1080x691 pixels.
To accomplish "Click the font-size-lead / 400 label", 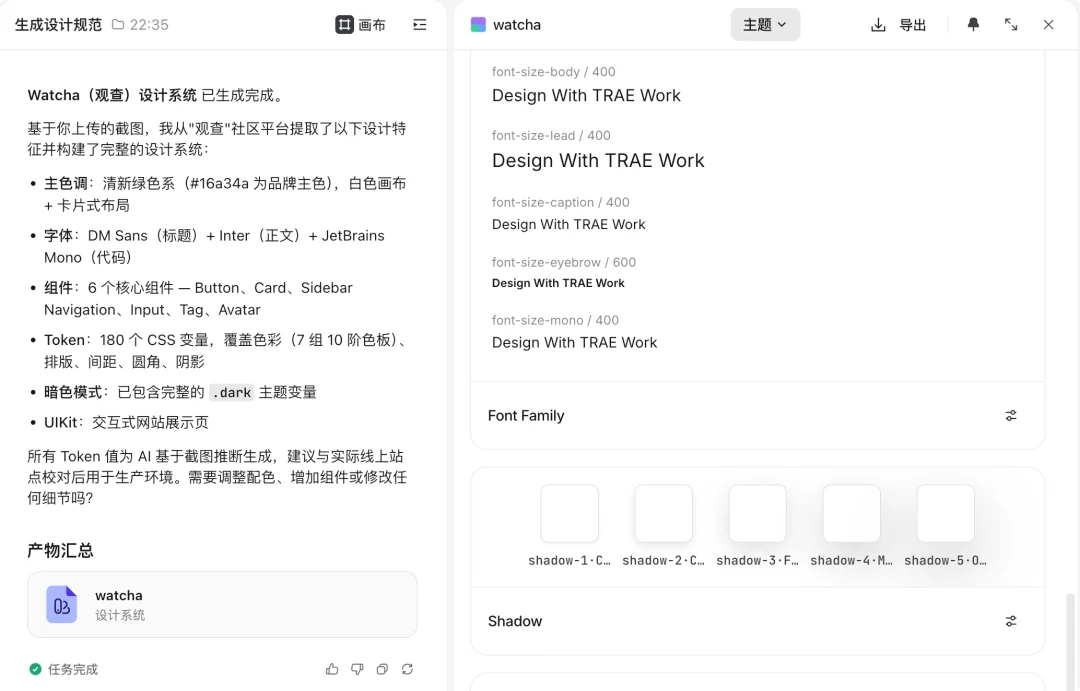I will pyautogui.click(x=551, y=136).
